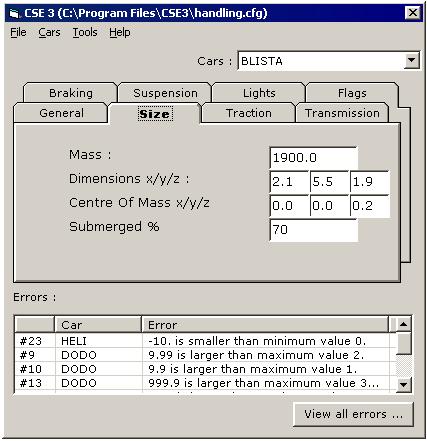427x441 pixels.
Task: Click the Centre Of Mass y field
Action: click(x=330, y=206)
